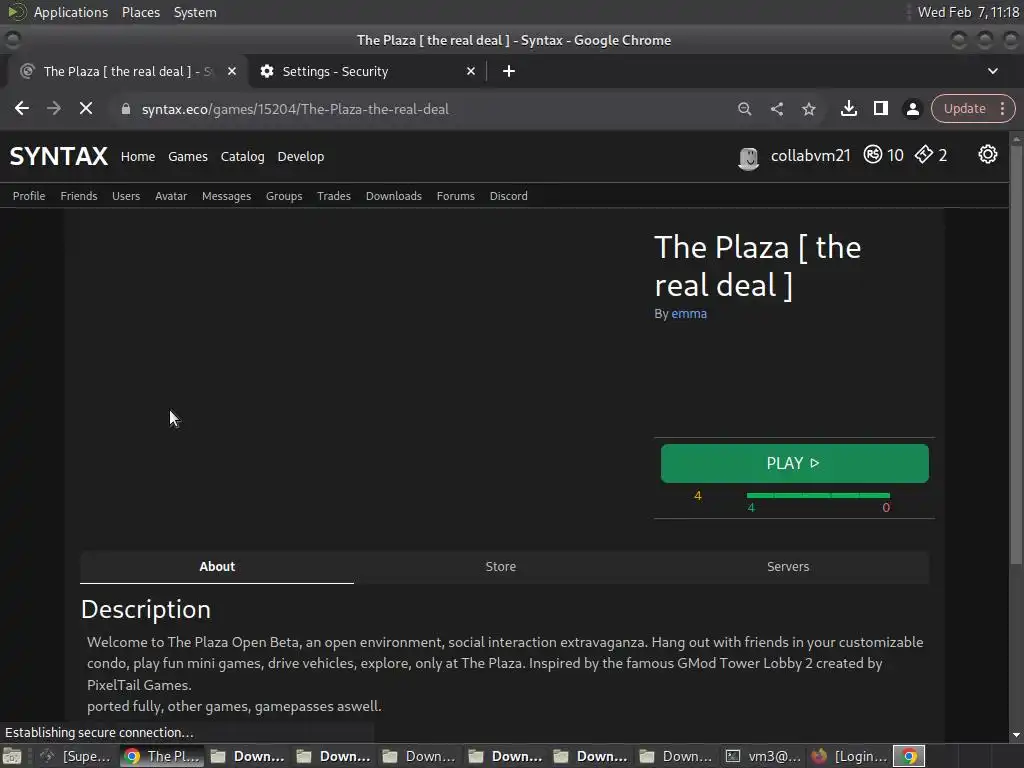Close The Plaza tab
1024x768 pixels.
(232, 71)
